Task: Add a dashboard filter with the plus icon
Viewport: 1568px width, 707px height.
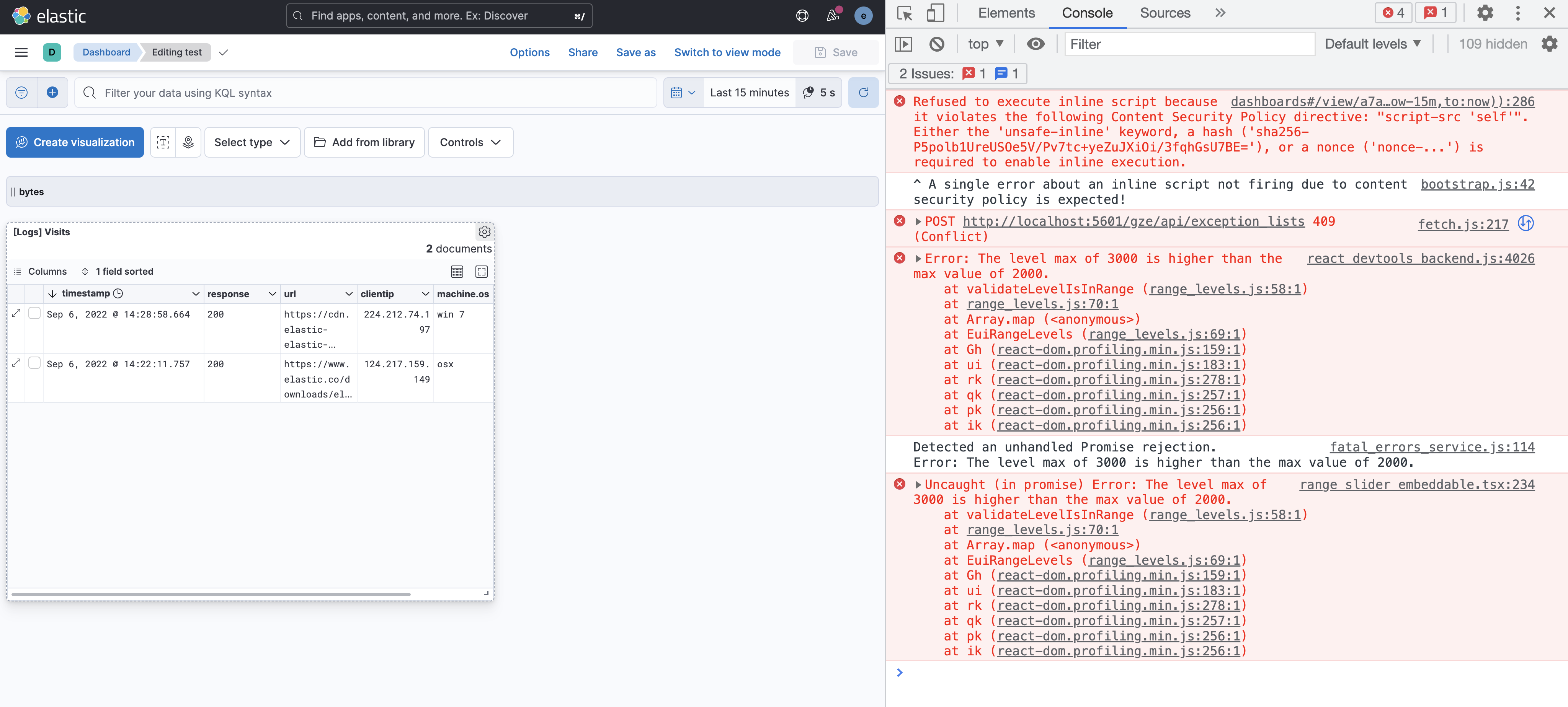Action: click(52, 93)
